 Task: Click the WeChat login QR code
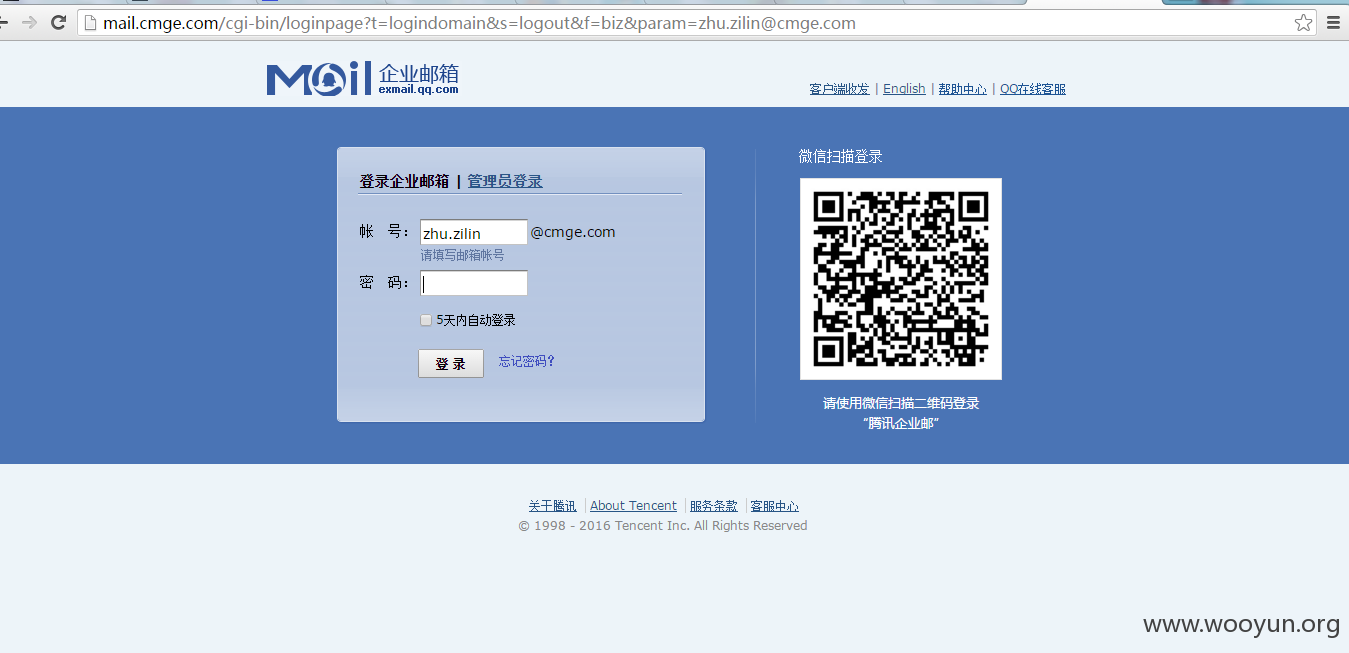901,279
